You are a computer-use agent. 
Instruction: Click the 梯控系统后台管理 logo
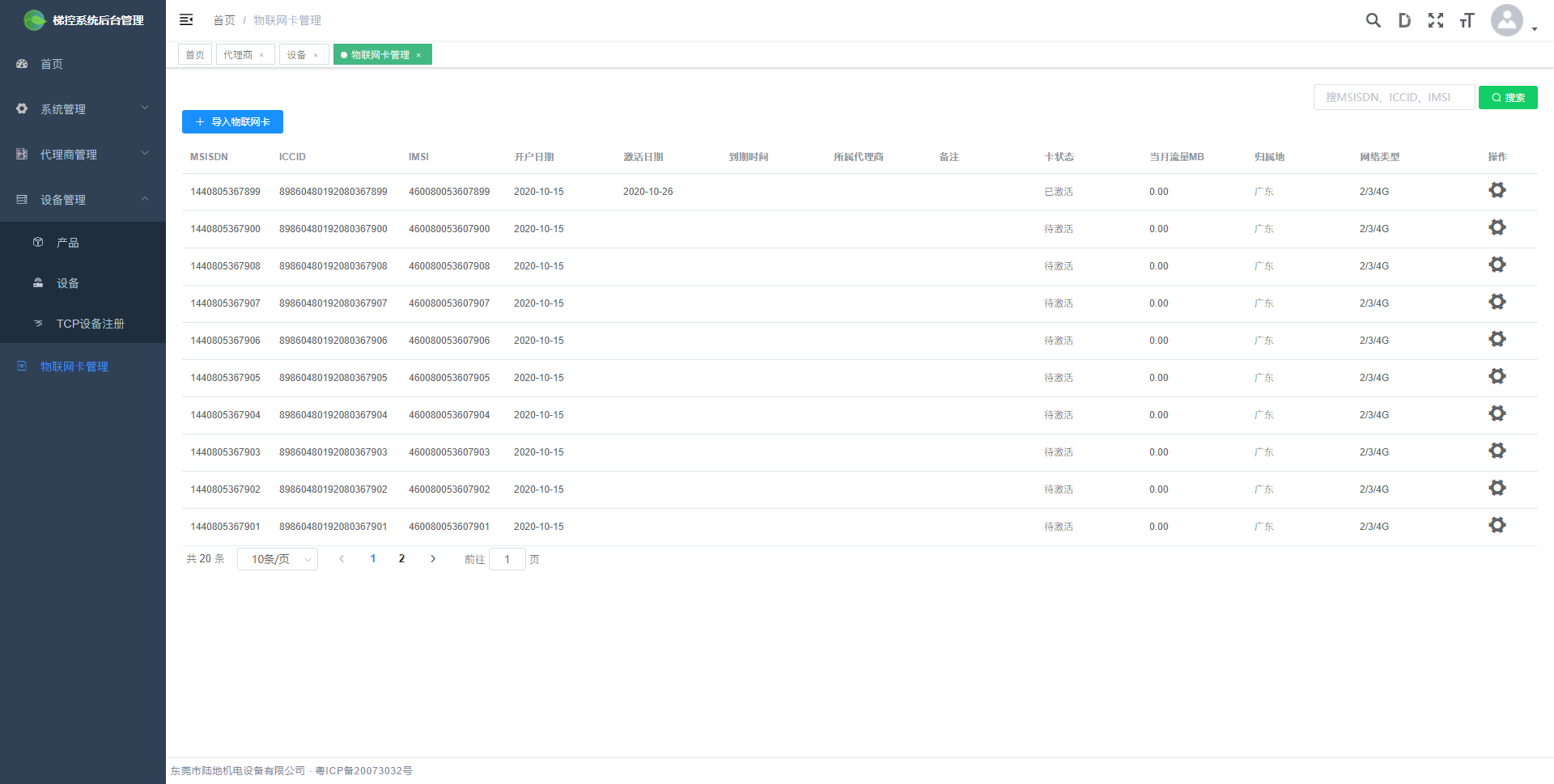(83, 20)
